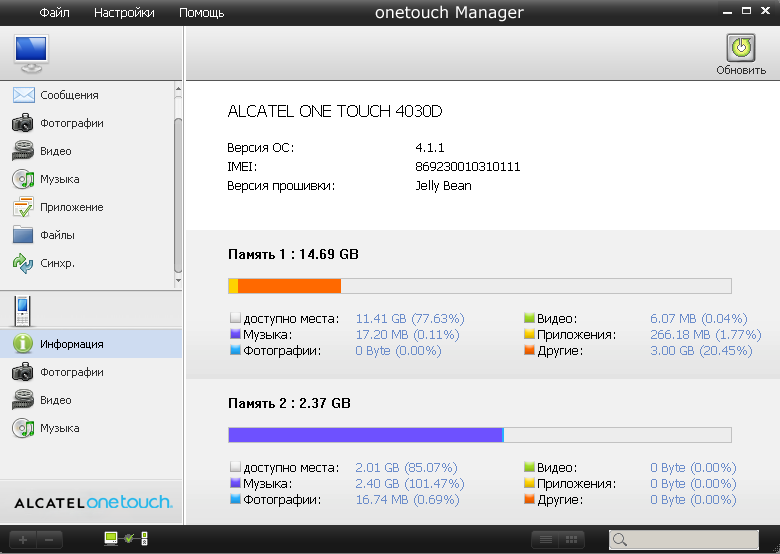This screenshot has width=780, height=554.
Task: Click the green Информация info icon
Action: coord(23,344)
